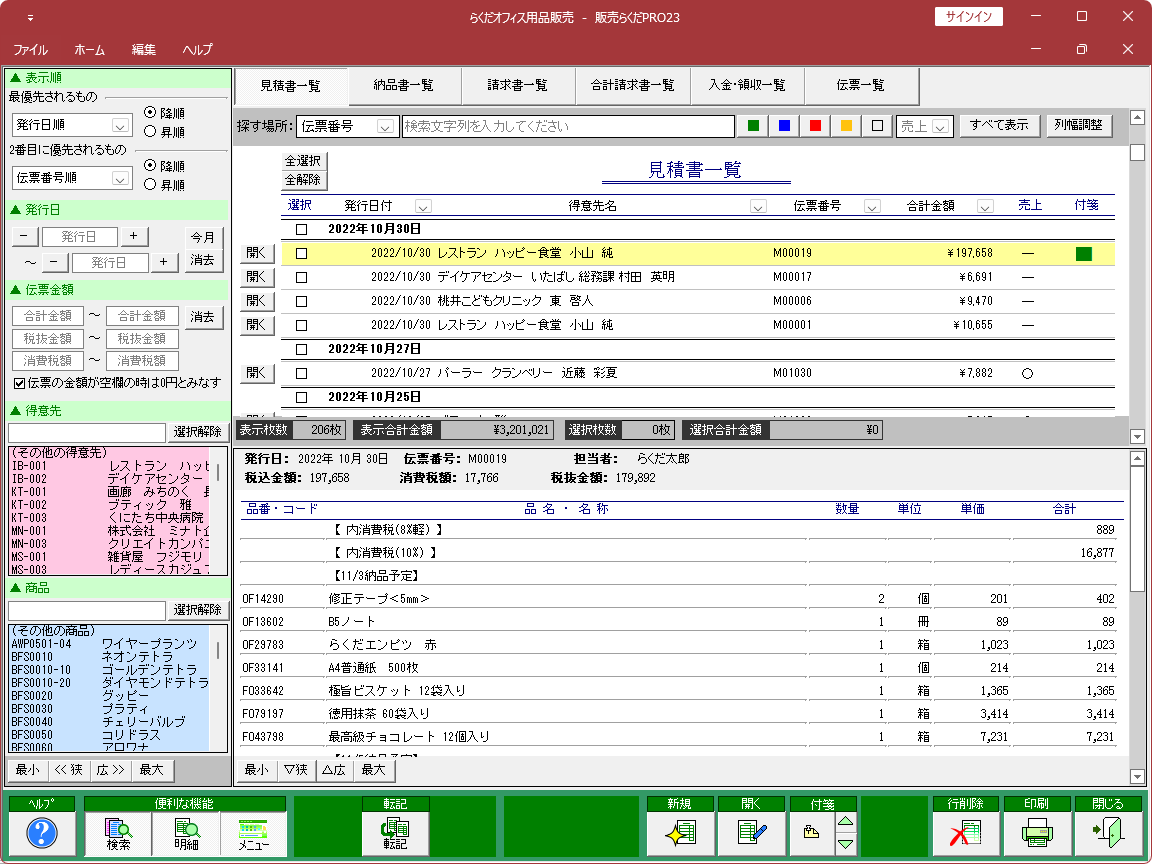Check the 2022年10月30日 date group checkbox
This screenshot has width=1152, height=864.
click(301, 229)
